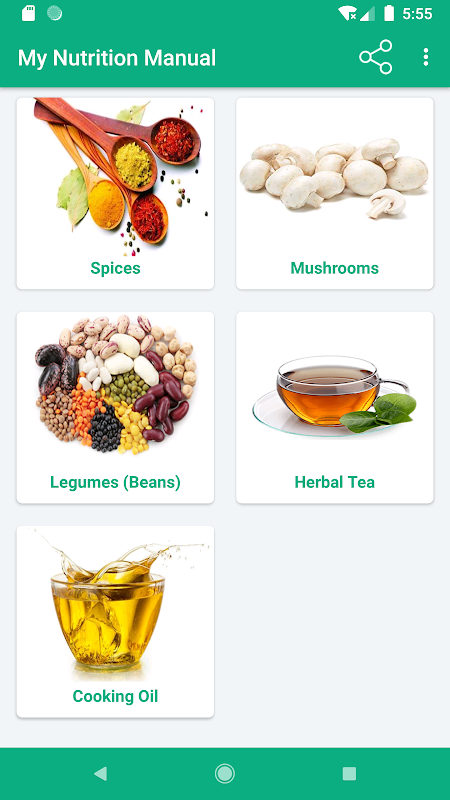Screen dimensions: 450x800
Task: Select the Herbal Tea label
Action: [x=335, y=482]
